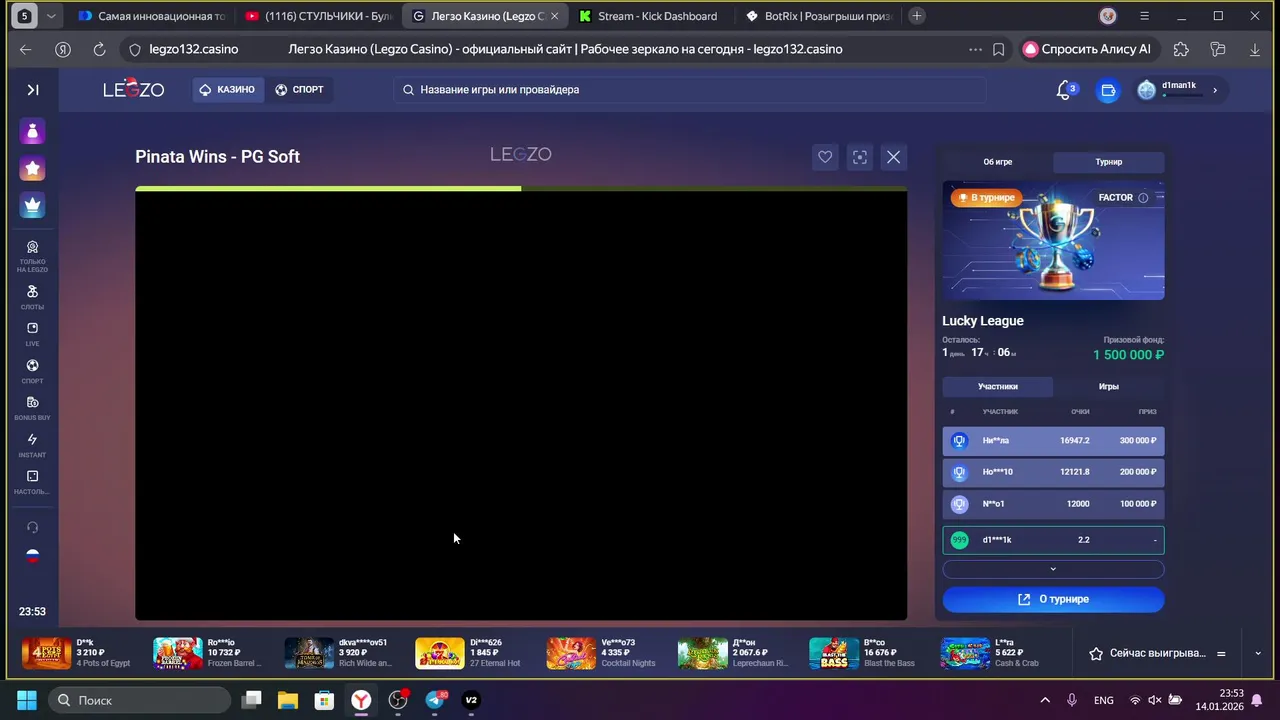The height and width of the screenshot is (720, 1280).
Task: Select the d1***1k leaderboard row
Action: tap(1053, 540)
